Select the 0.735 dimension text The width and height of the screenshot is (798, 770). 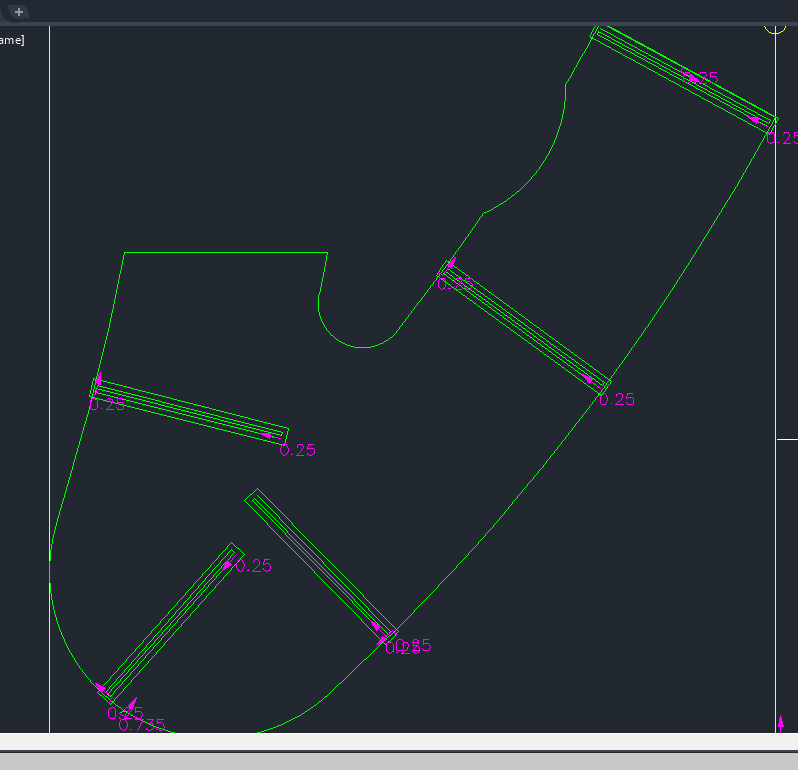142,726
